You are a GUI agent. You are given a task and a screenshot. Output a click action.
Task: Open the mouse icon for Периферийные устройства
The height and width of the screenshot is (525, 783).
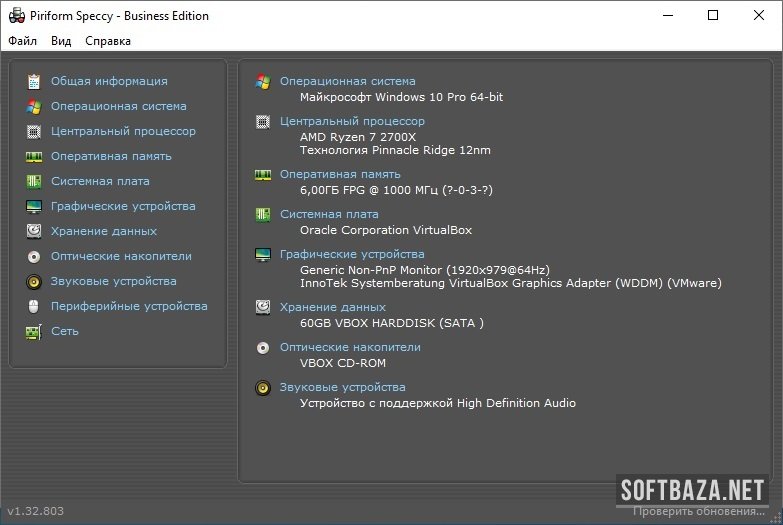point(34,306)
